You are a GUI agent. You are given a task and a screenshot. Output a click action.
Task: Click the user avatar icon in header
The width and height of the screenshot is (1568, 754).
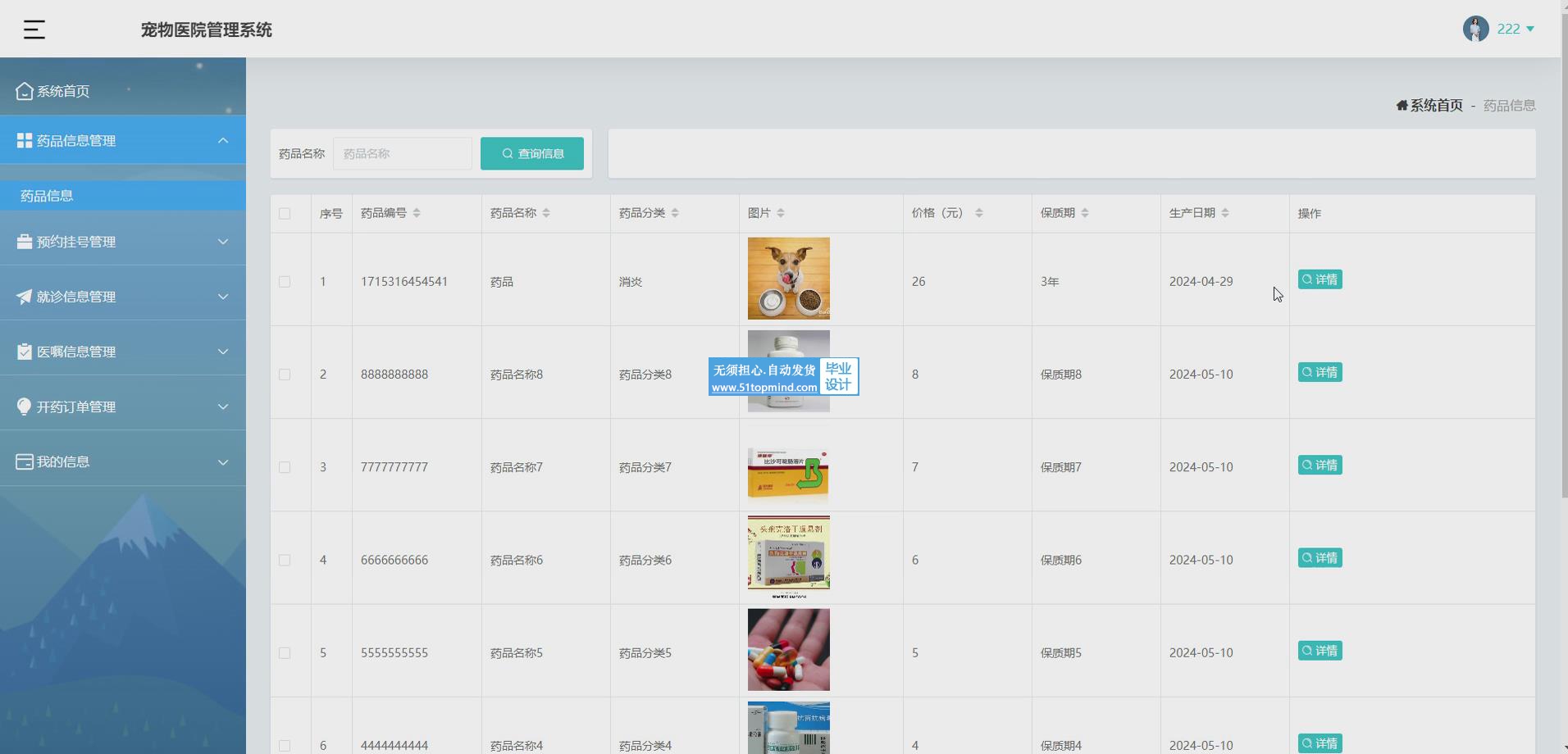[1475, 29]
